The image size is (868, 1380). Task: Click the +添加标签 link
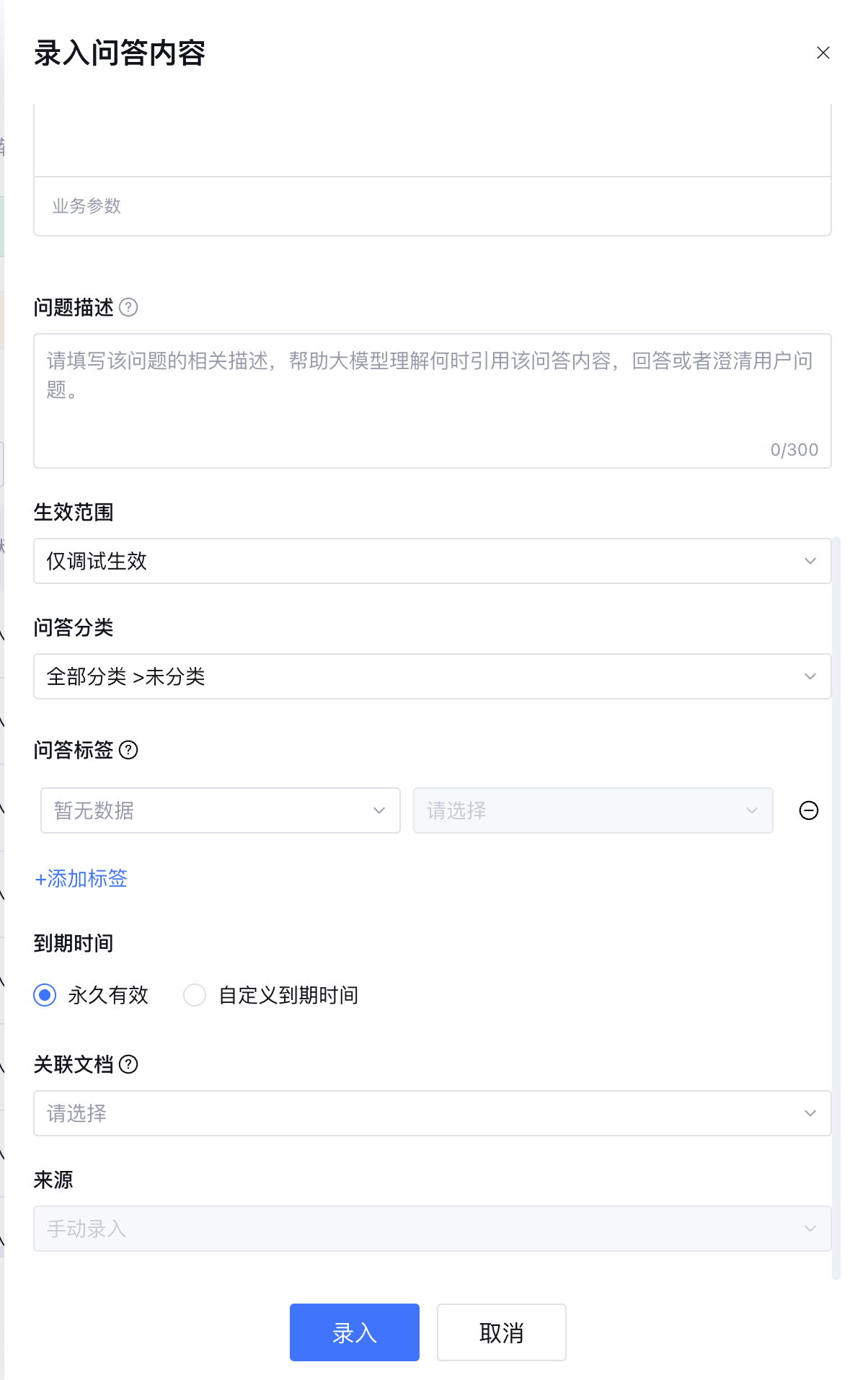coord(81,879)
